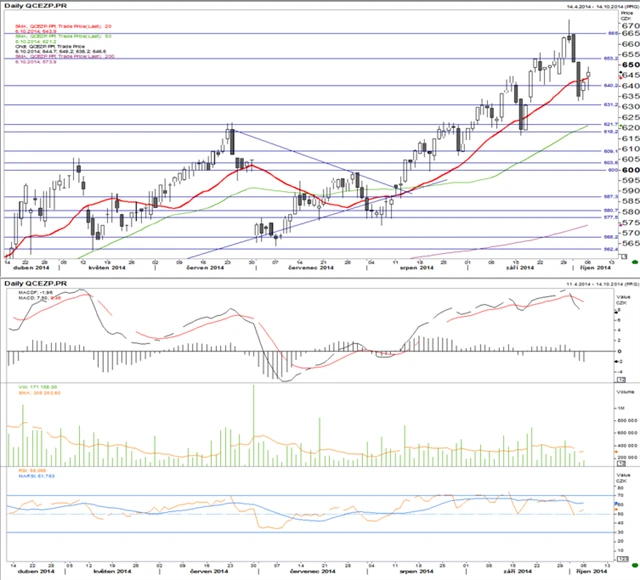This screenshot has height=580, width=640.
Task: Click the Daily QCEZP.PR title of indicator panel
Action: pyautogui.click(x=36, y=284)
